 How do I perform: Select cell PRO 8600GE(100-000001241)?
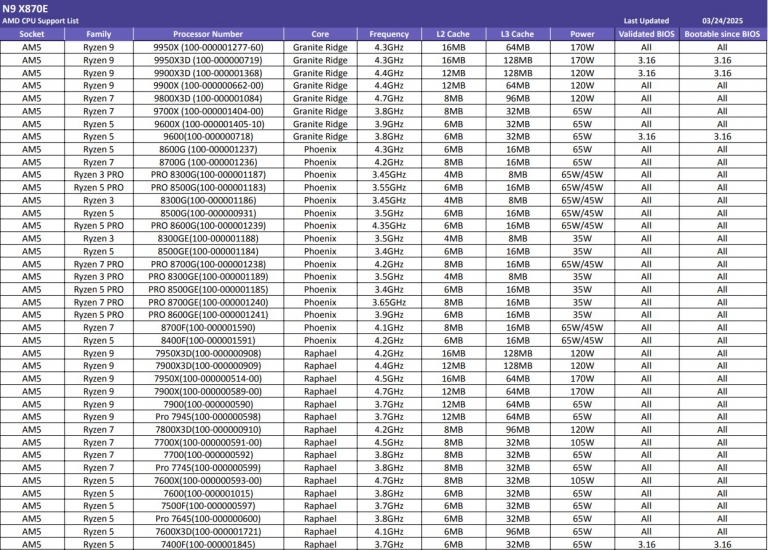click(x=208, y=315)
